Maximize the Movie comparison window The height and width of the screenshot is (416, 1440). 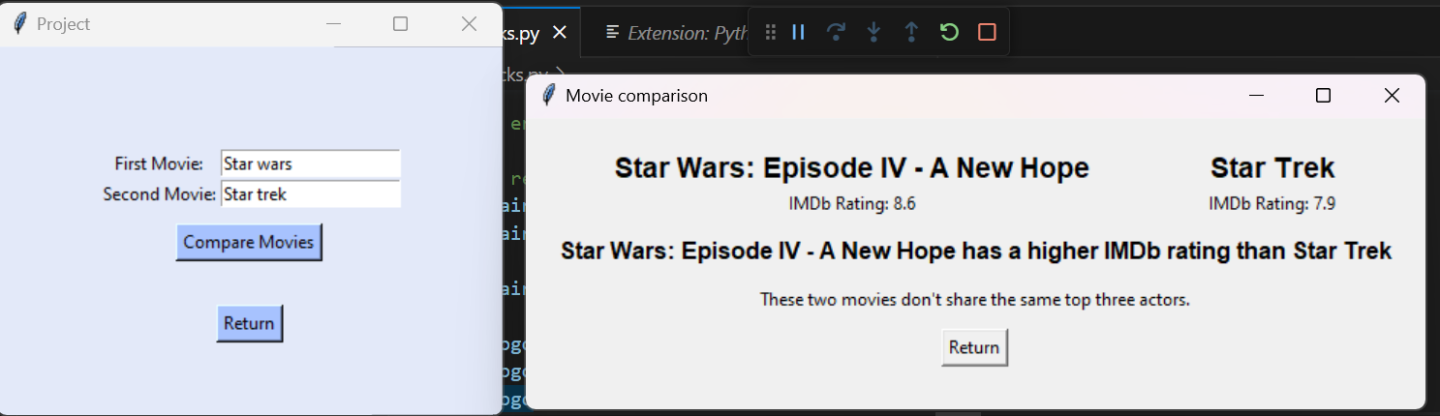click(1323, 95)
